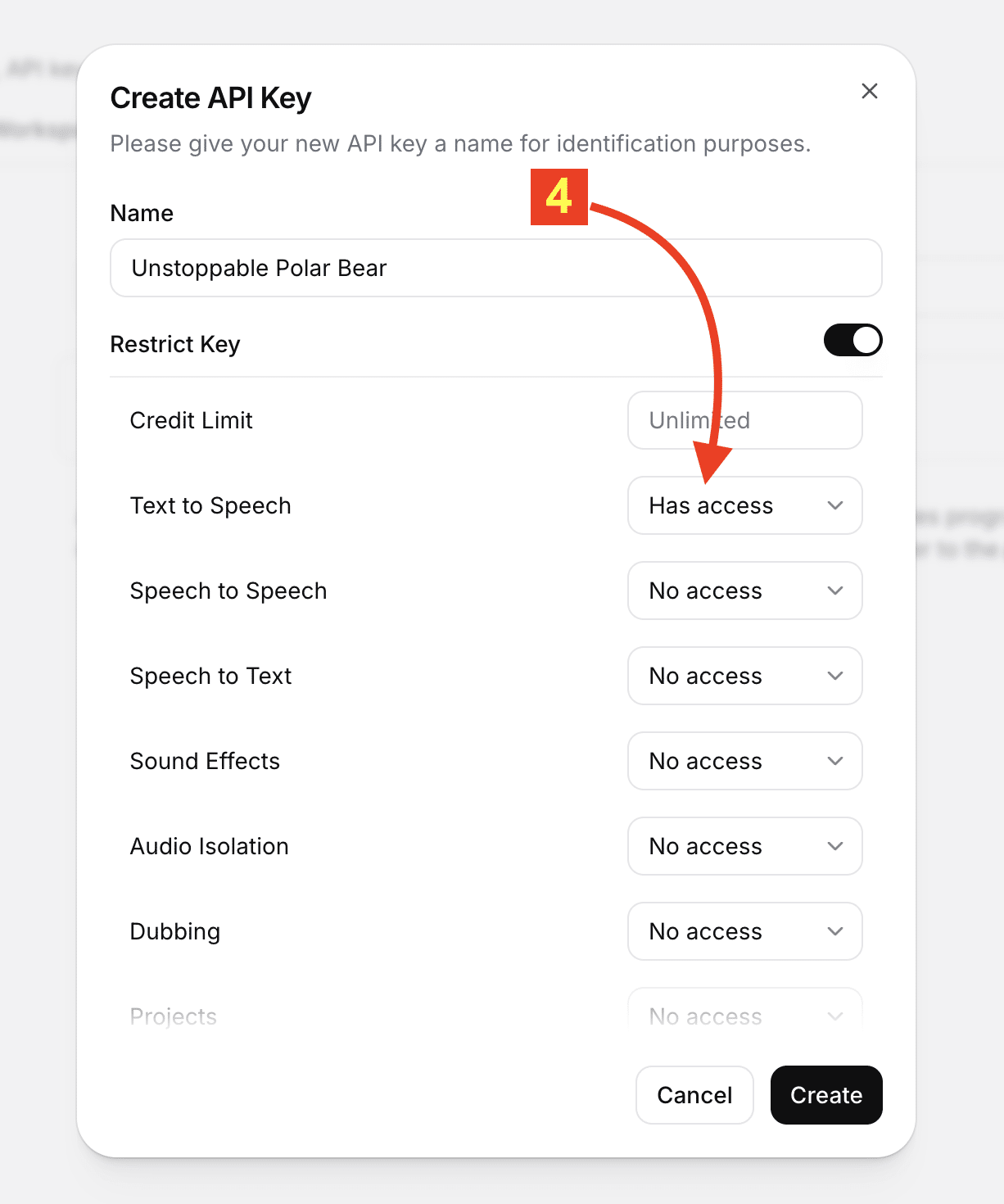1004x1204 pixels.
Task: Click the chevron icon for Speech to Speech
Action: (x=835, y=591)
